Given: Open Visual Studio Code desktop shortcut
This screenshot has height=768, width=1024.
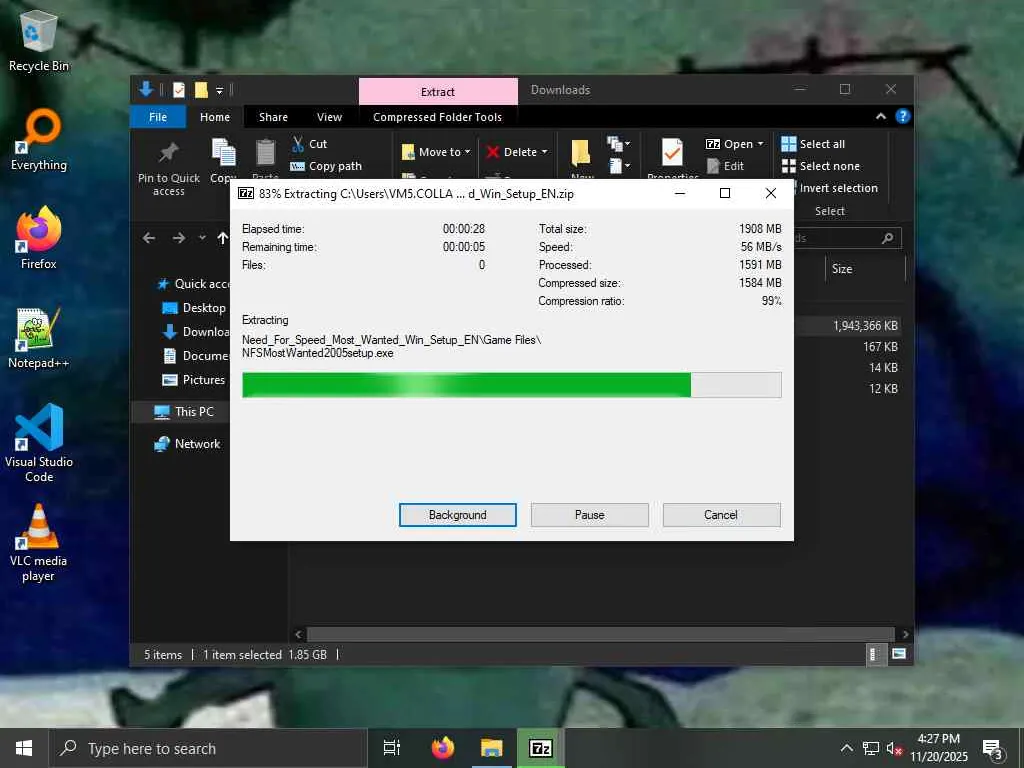Looking at the screenshot, I should point(39,443).
